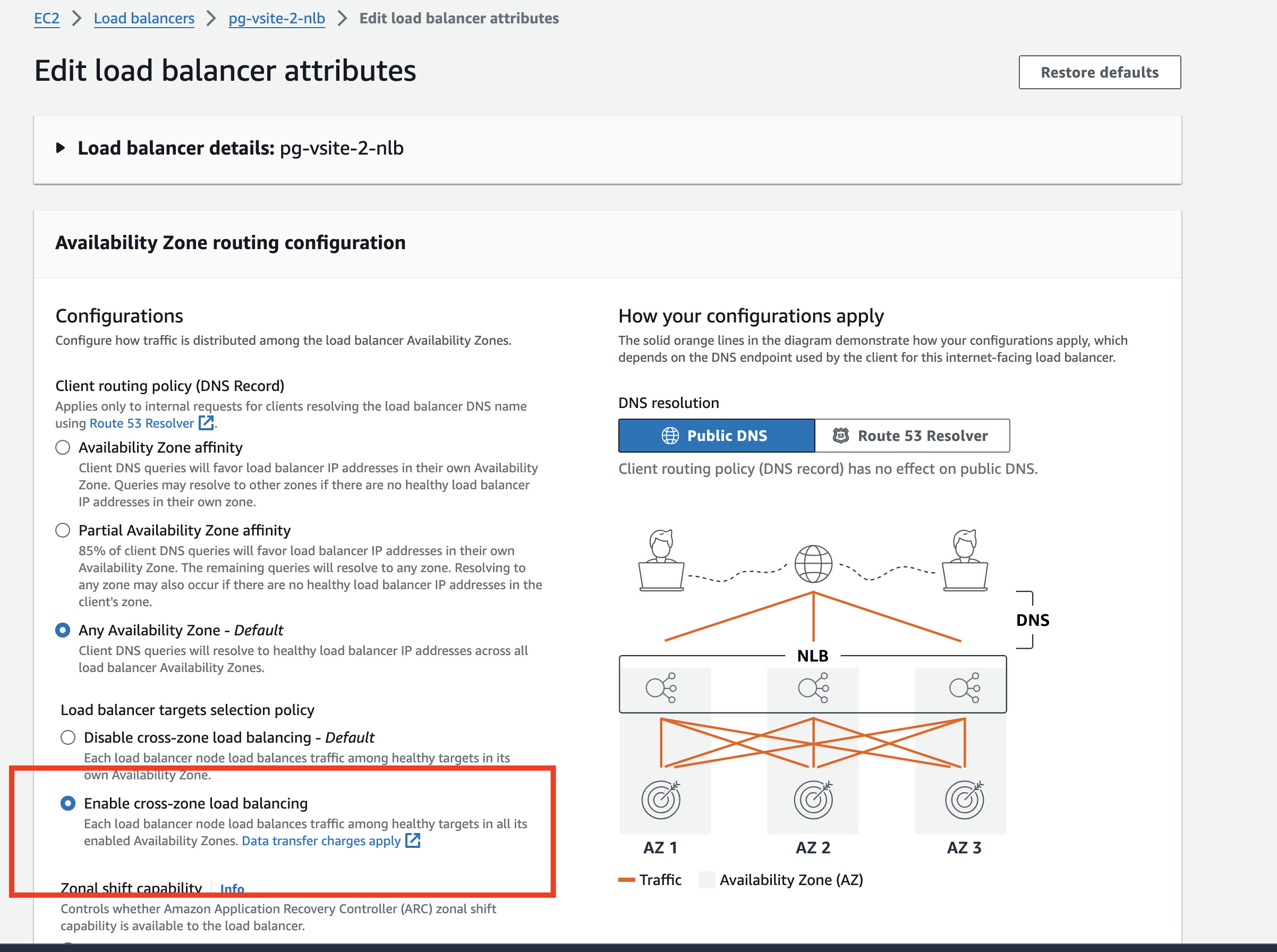Expand the Load balancer details section
1277x952 pixels.
[61, 148]
